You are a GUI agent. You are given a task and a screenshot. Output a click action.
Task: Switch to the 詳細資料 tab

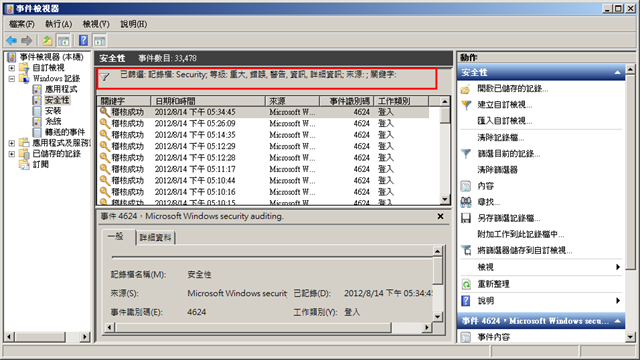click(x=155, y=238)
